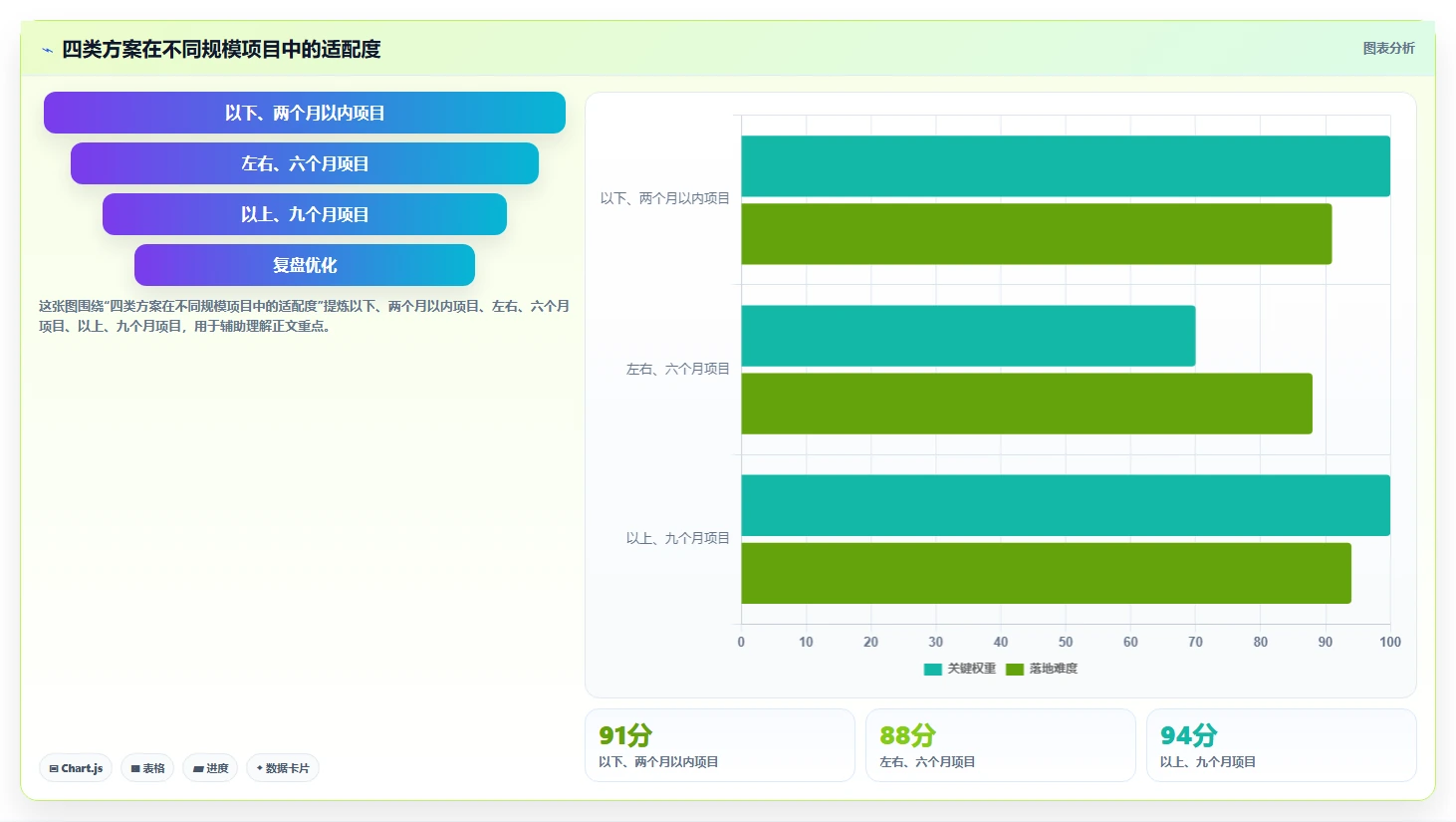
Task: Click the 图表分析 label in header
Action: coord(1388,48)
